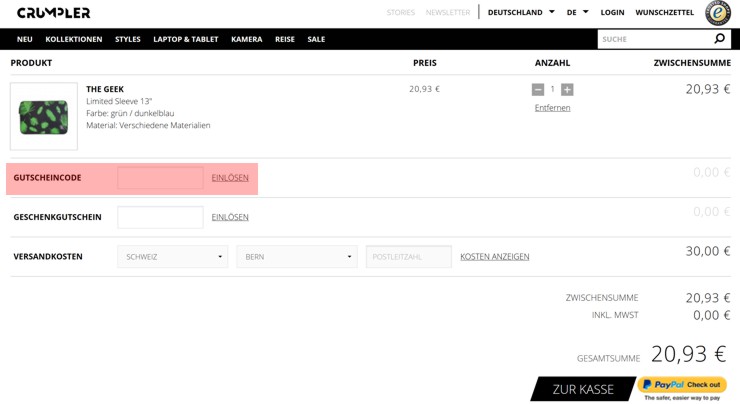Screen dimensions: 740x404
Task: Open the NEU menu
Action: point(25,39)
